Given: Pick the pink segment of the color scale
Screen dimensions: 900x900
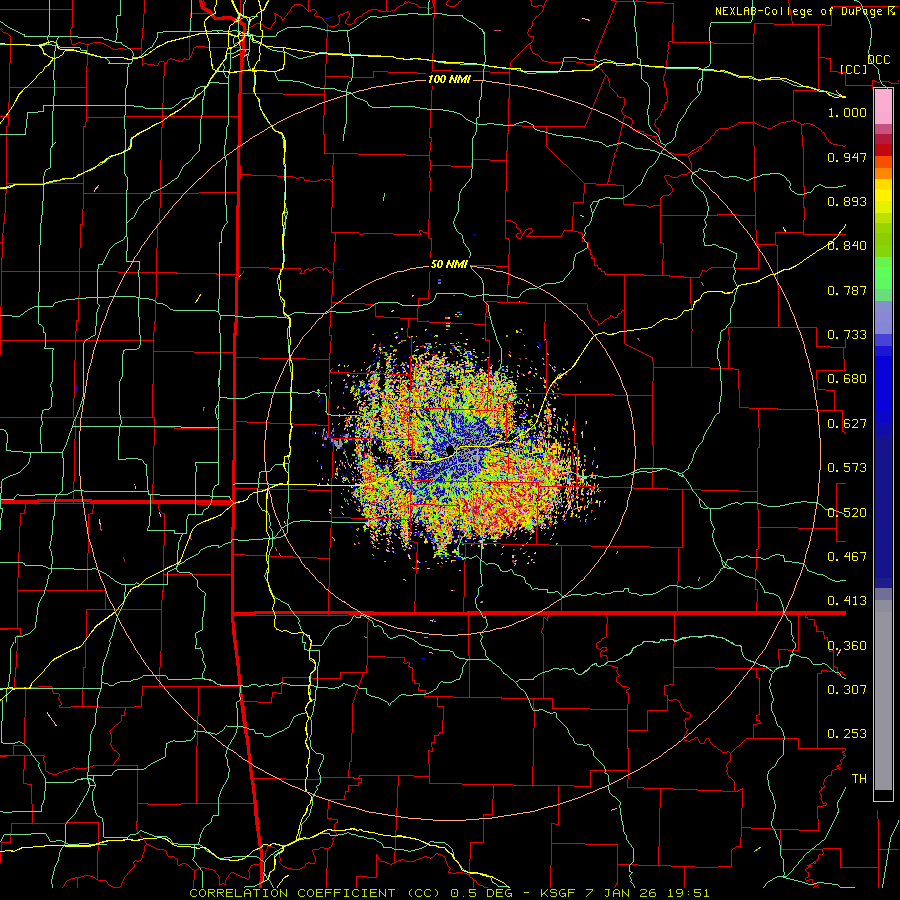Looking at the screenshot, I should point(883,107).
